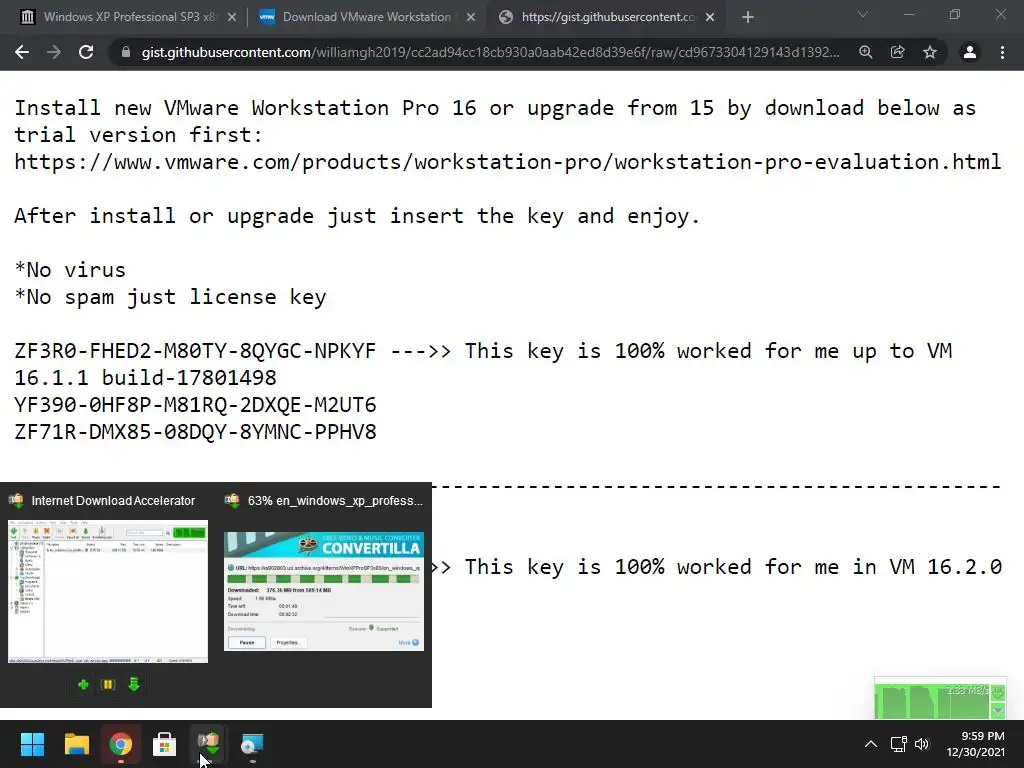The image size is (1024, 768).
Task: Open Chrome's three-dot menu
Action: [1002, 52]
